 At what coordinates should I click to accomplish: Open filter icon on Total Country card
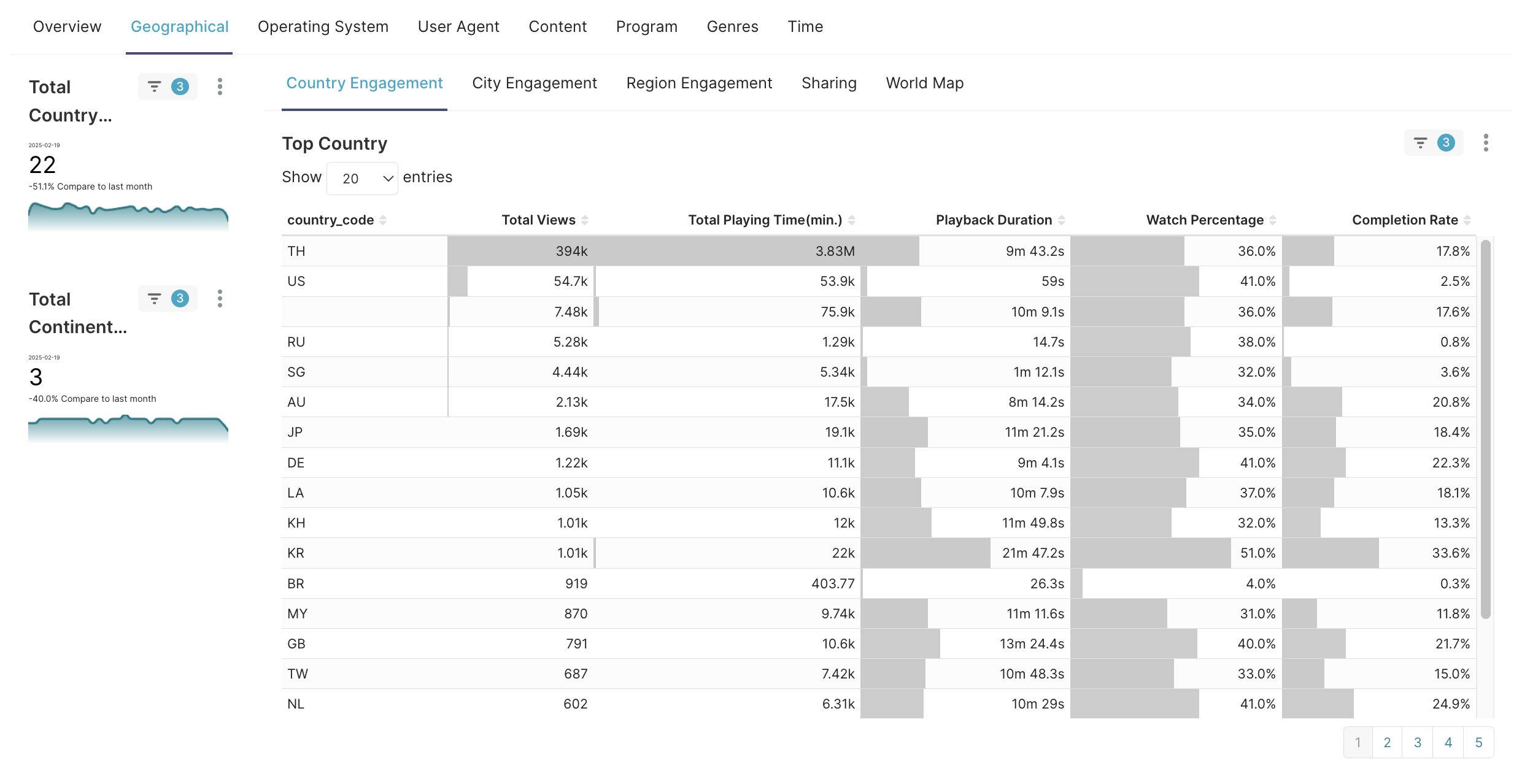pos(154,86)
